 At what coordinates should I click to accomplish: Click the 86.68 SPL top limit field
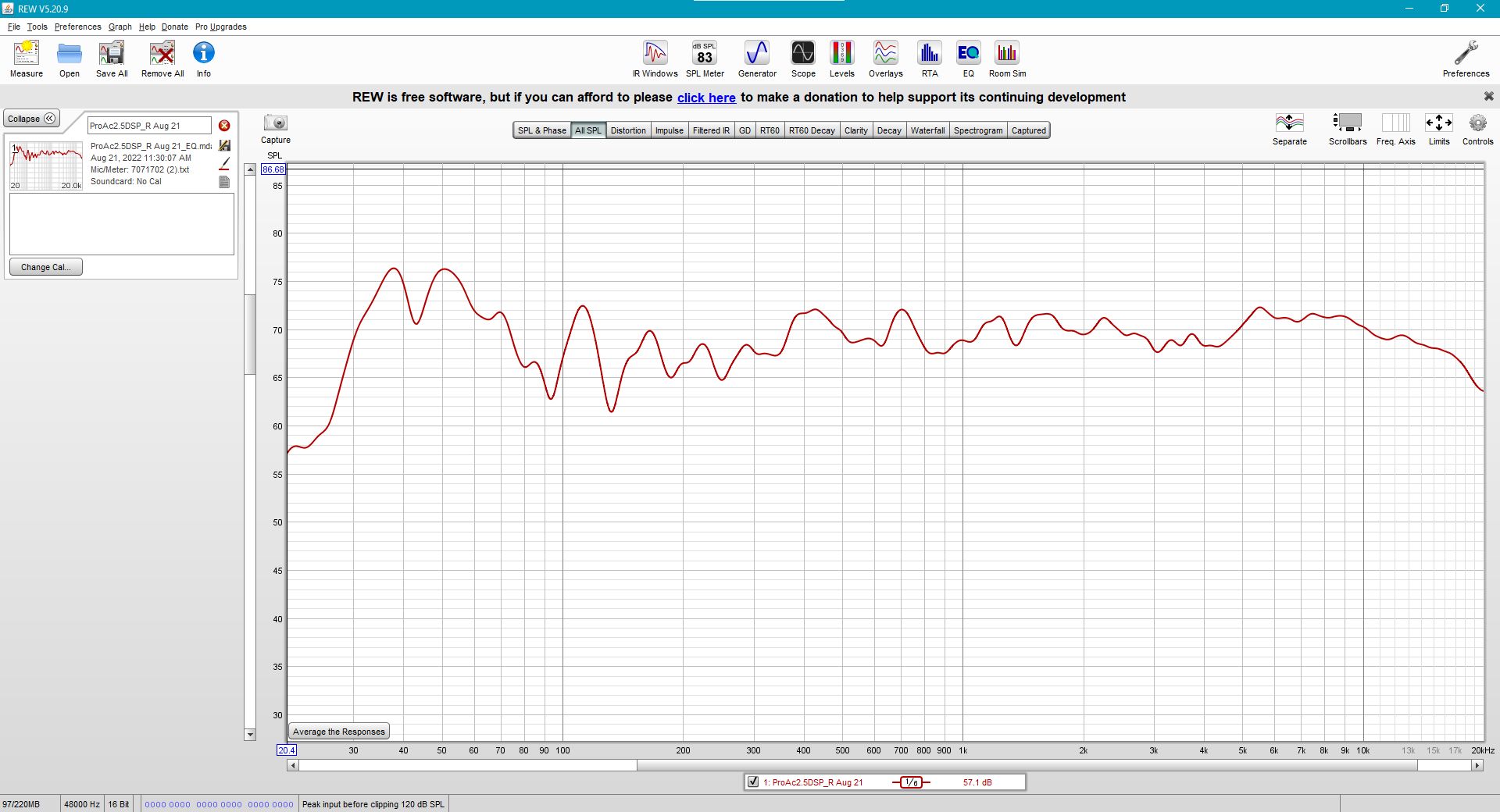pos(273,169)
